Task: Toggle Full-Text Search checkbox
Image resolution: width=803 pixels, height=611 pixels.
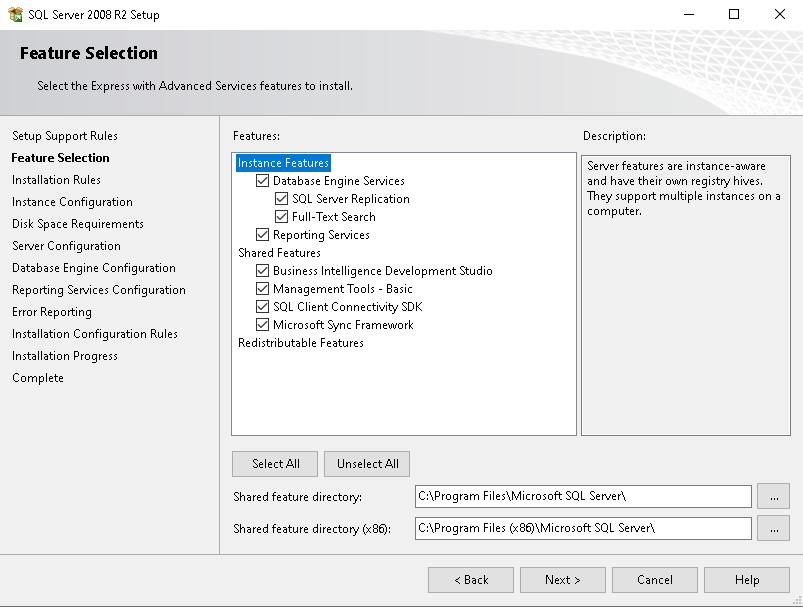Action: tap(281, 216)
